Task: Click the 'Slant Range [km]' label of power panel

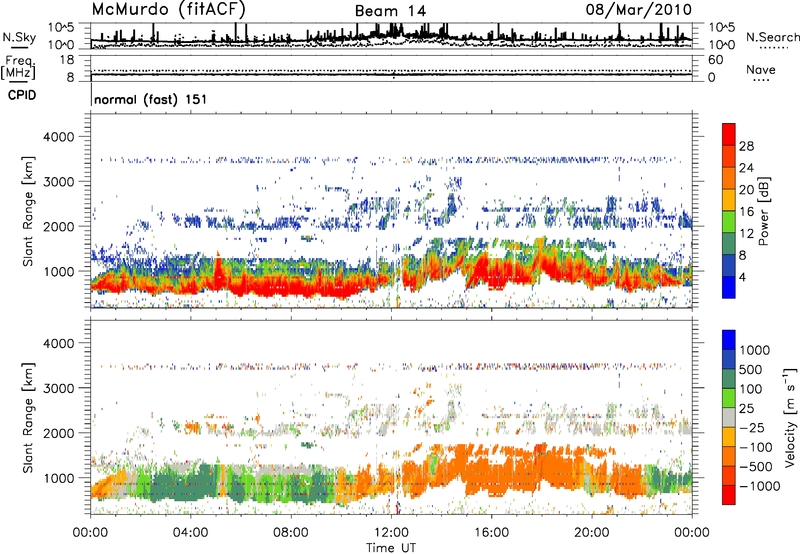Action: coord(28,211)
